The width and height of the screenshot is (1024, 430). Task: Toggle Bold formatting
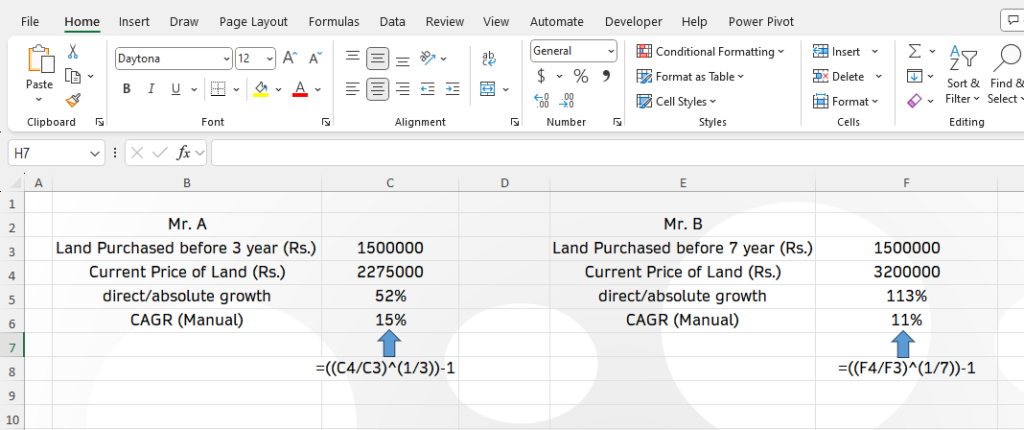(x=127, y=89)
